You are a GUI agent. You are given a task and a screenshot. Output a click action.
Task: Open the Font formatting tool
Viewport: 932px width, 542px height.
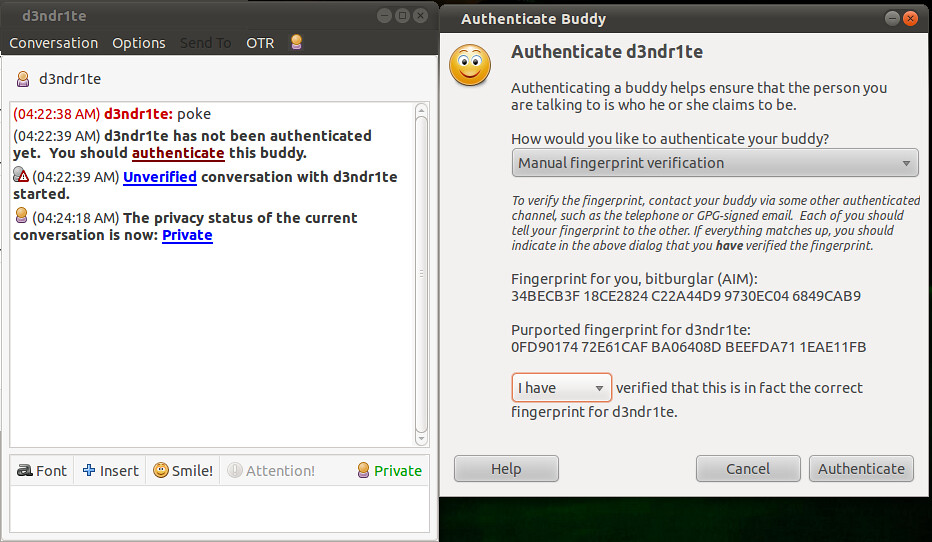pos(42,471)
